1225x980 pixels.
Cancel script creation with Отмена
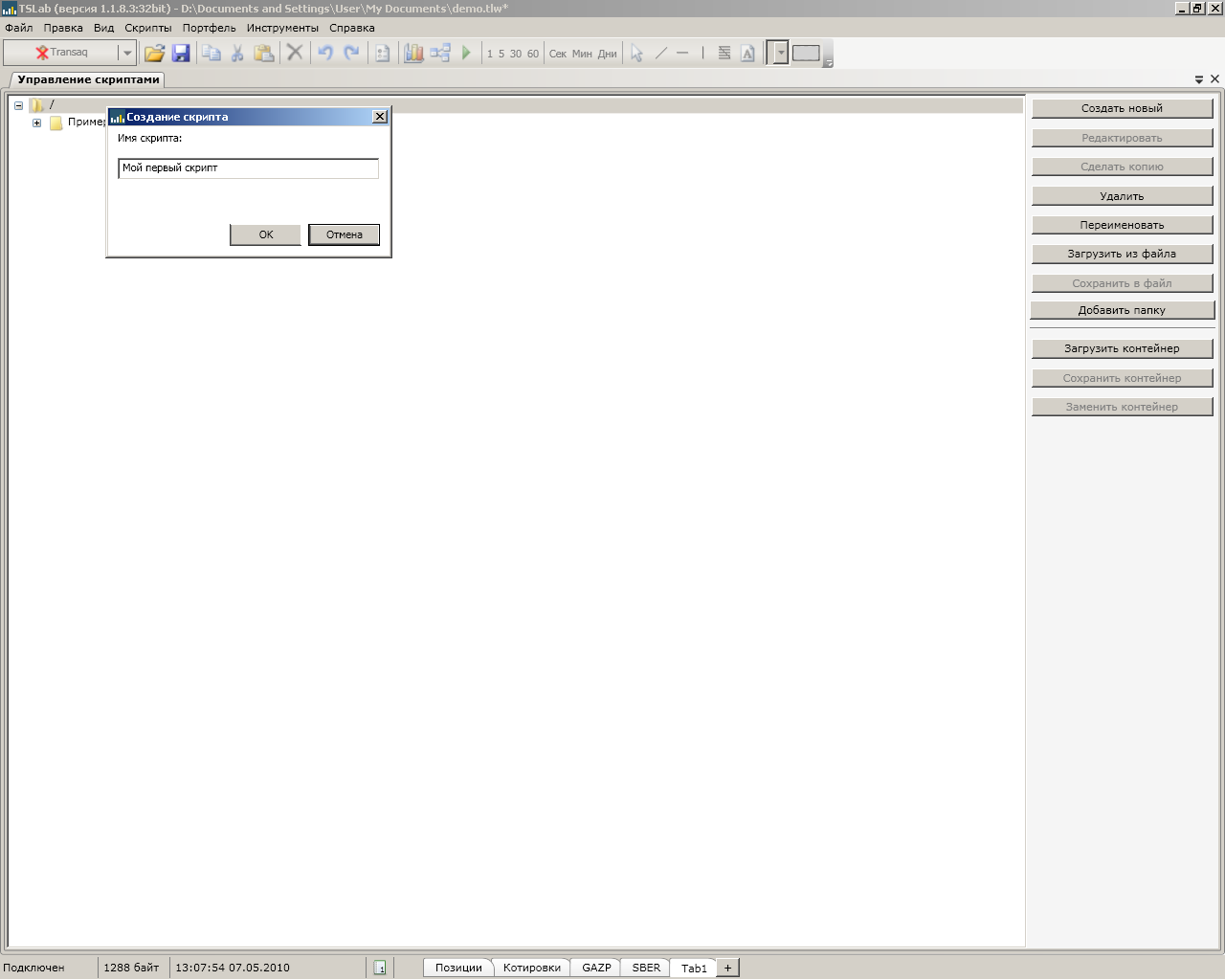(x=345, y=234)
